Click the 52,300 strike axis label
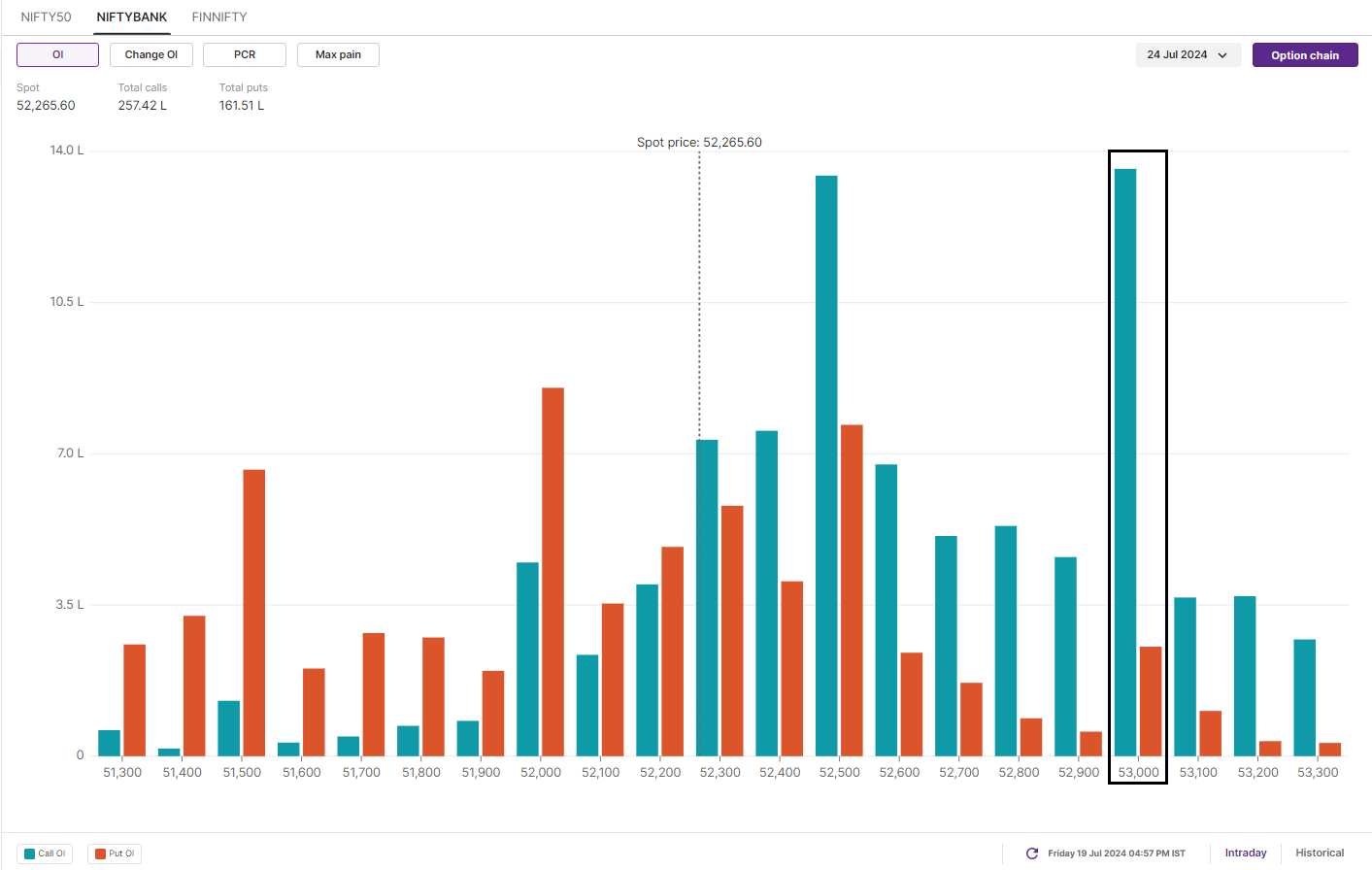 coord(720,772)
